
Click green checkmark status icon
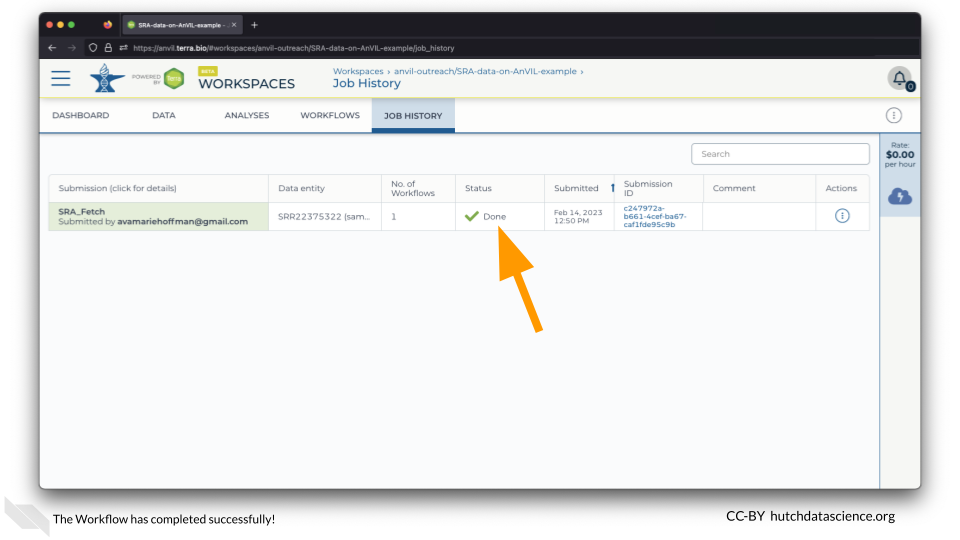pyautogui.click(x=471, y=216)
